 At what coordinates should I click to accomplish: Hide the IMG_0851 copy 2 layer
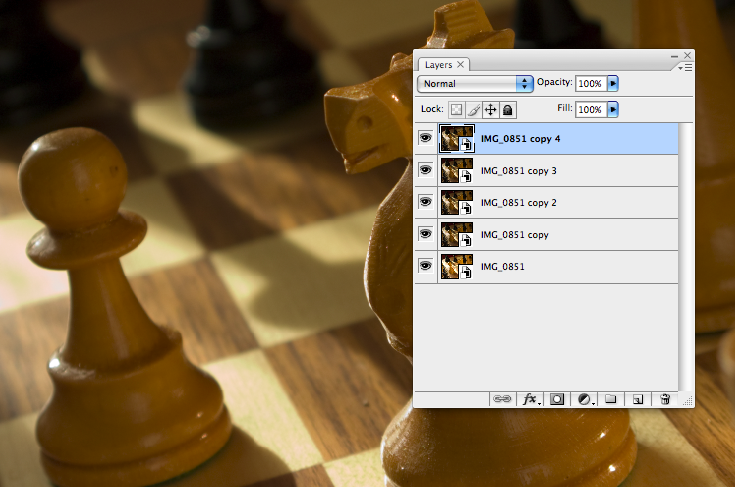(x=426, y=202)
